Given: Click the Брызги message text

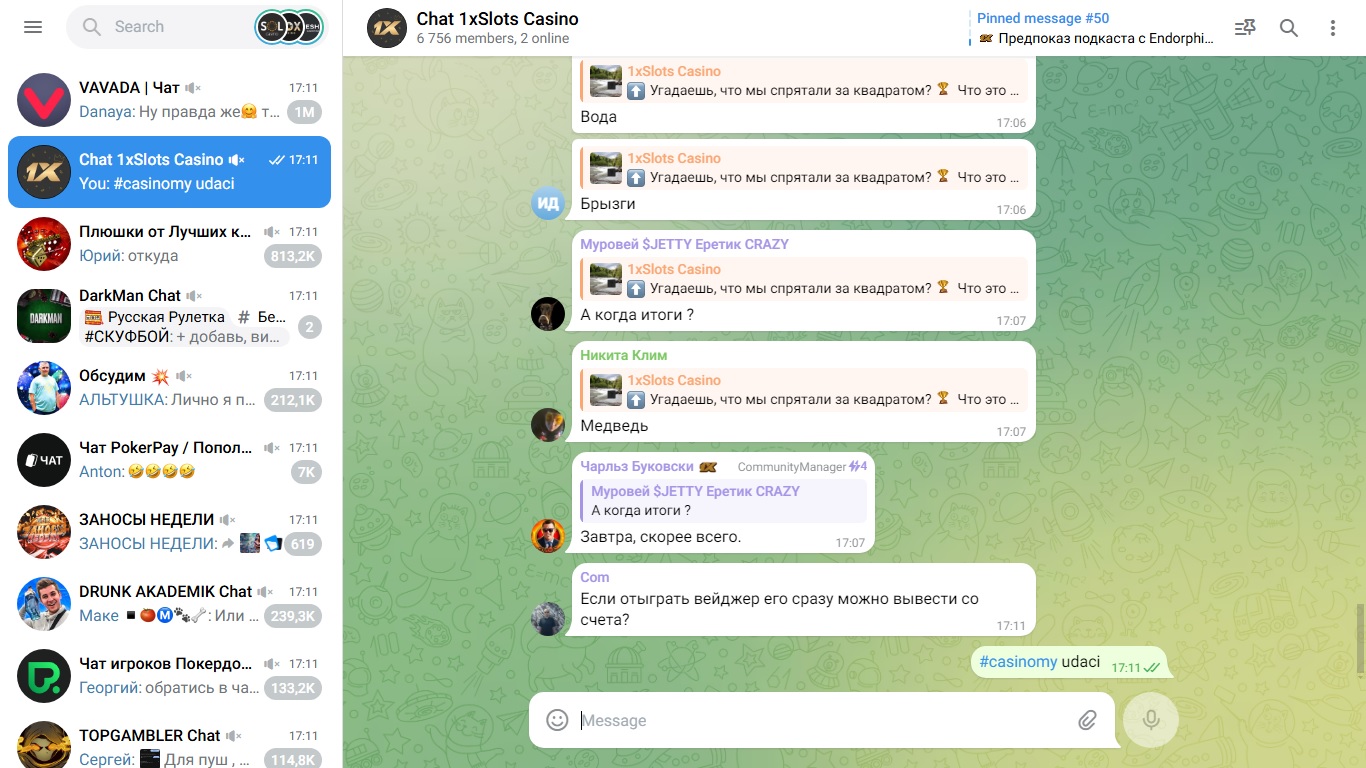Looking at the screenshot, I should coord(608,204).
